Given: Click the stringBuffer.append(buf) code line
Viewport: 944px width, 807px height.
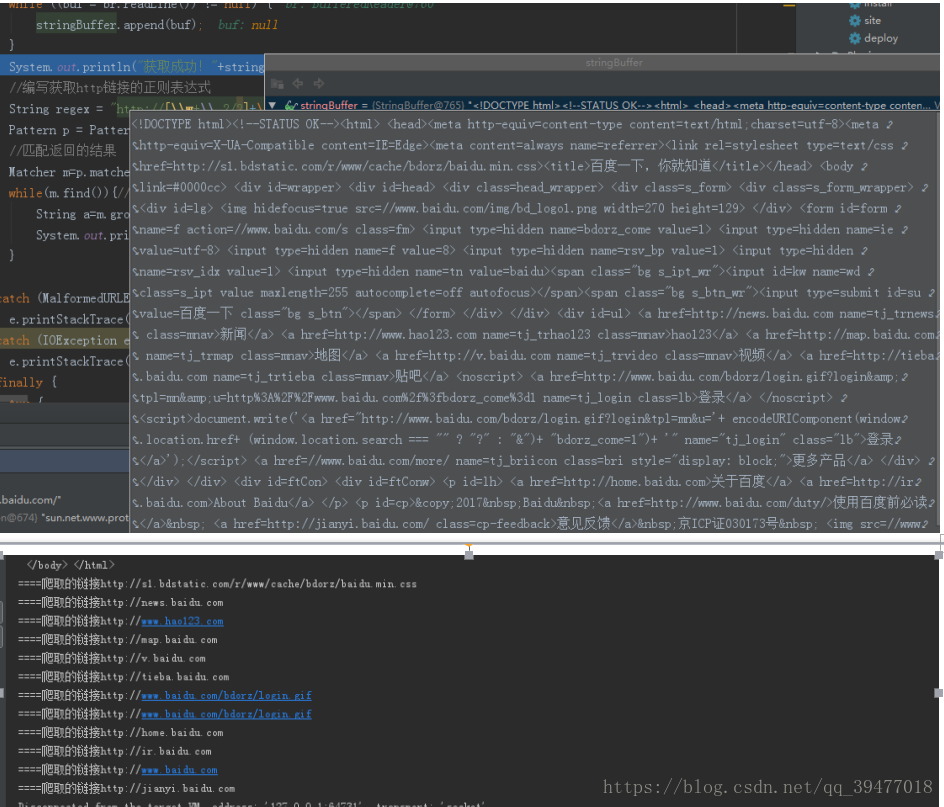Looking at the screenshot, I should point(119,25).
